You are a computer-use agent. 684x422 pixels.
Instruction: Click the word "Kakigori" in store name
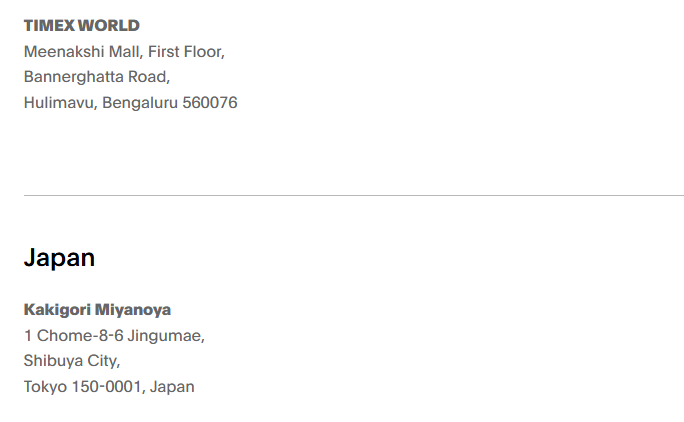pos(56,310)
